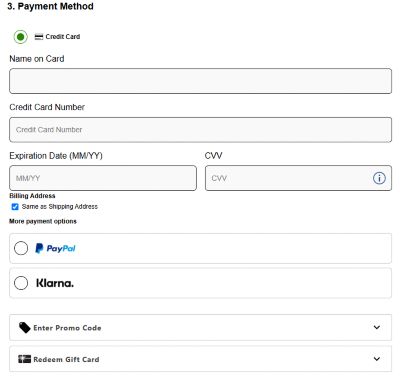Expand gift card chevron arrow
The image size is (400, 380).
tap(377, 359)
